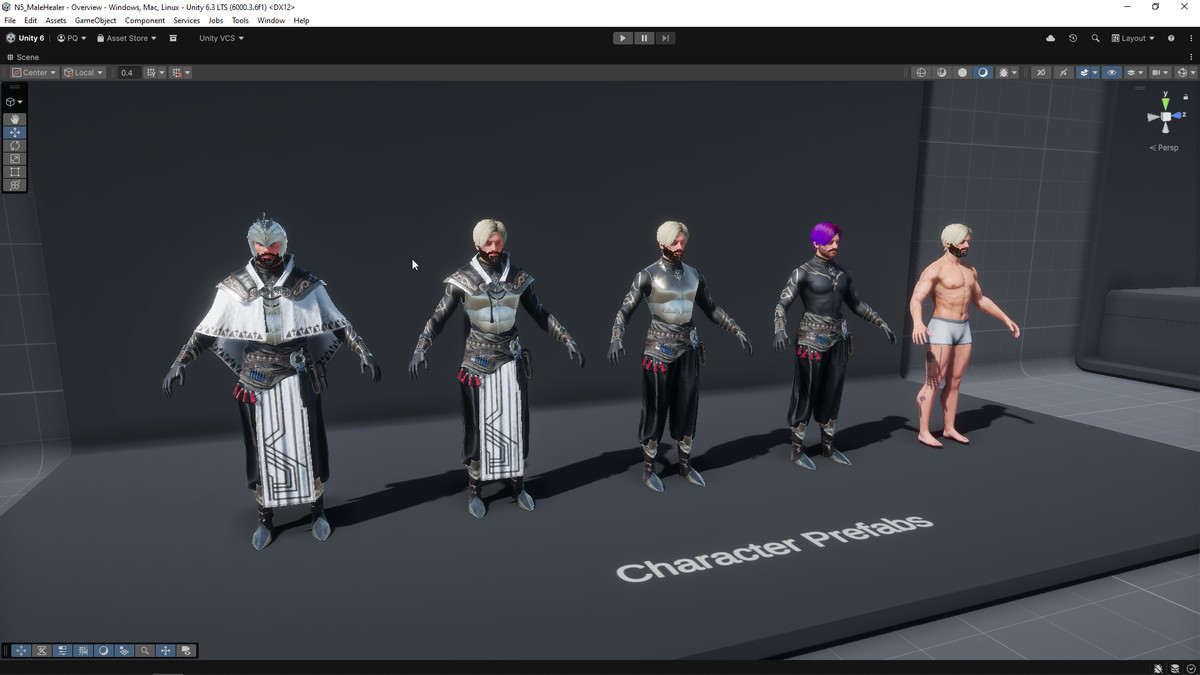Open the Window menu
1200x675 pixels.
(271, 20)
